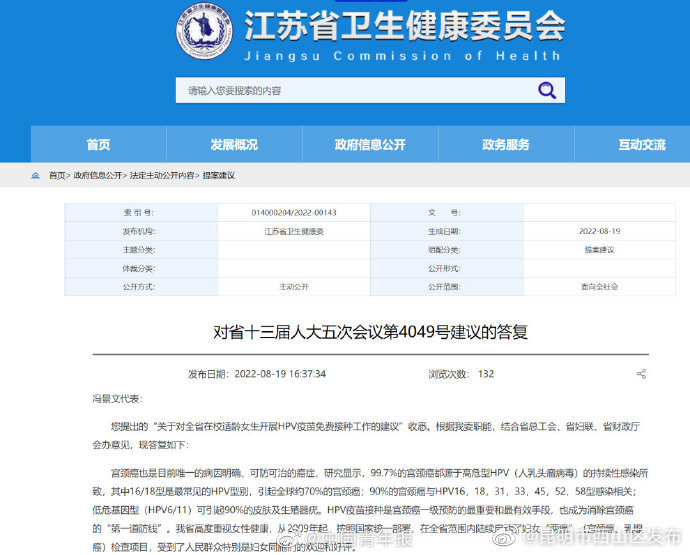Image resolution: width=690 pixels, height=555 pixels.
Task: Click the 政府信息公开 breadcrumb link
Action: click(x=98, y=176)
